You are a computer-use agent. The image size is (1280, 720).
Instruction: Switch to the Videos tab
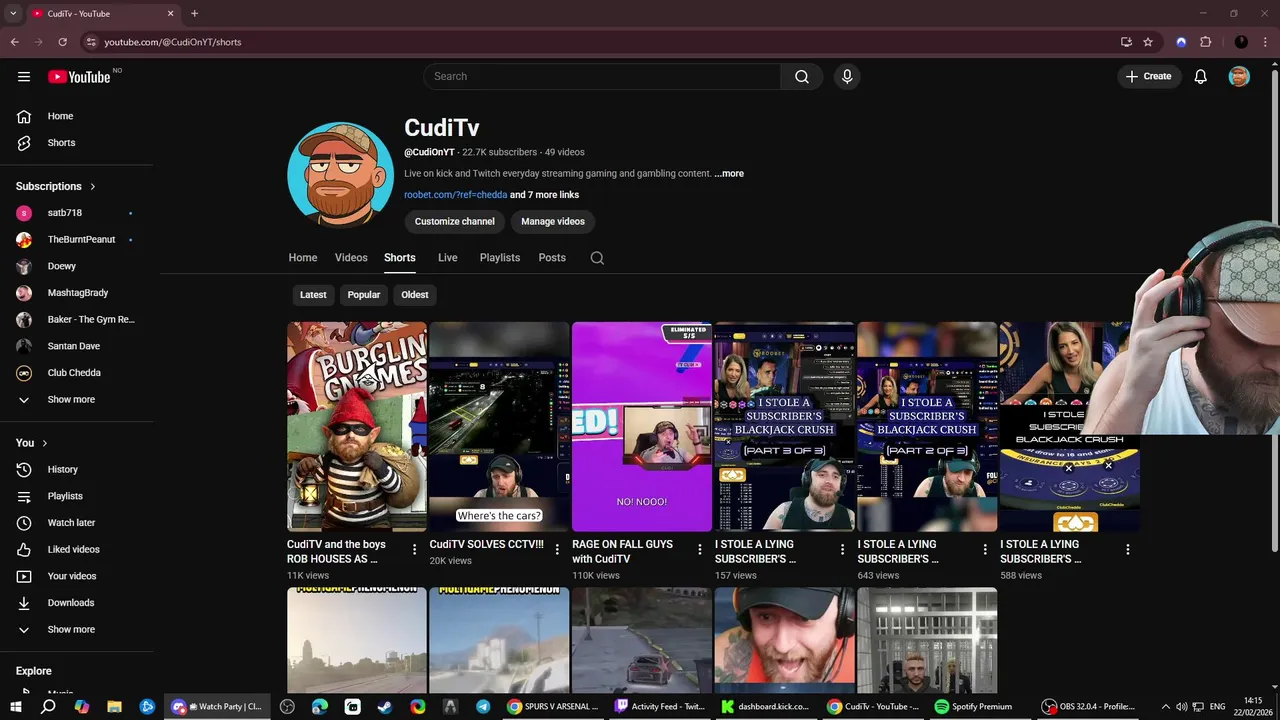coord(351,258)
